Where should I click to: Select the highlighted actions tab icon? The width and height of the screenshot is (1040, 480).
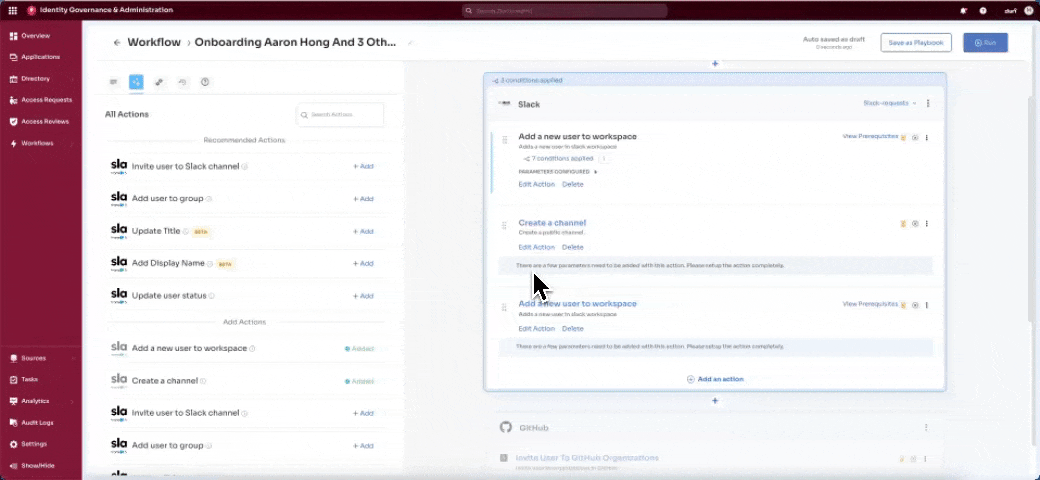[136, 82]
